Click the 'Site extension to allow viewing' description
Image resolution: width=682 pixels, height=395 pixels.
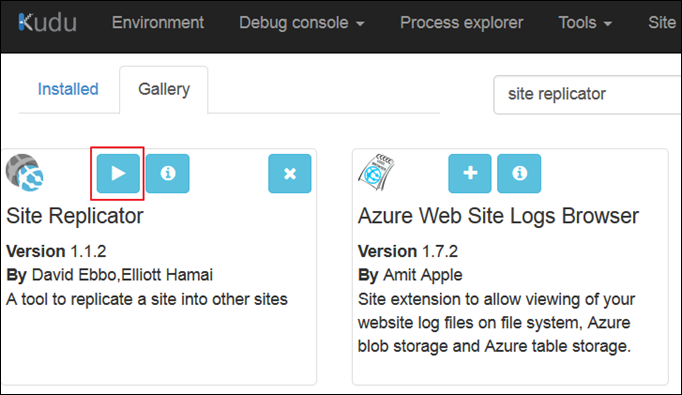pos(496,323)
